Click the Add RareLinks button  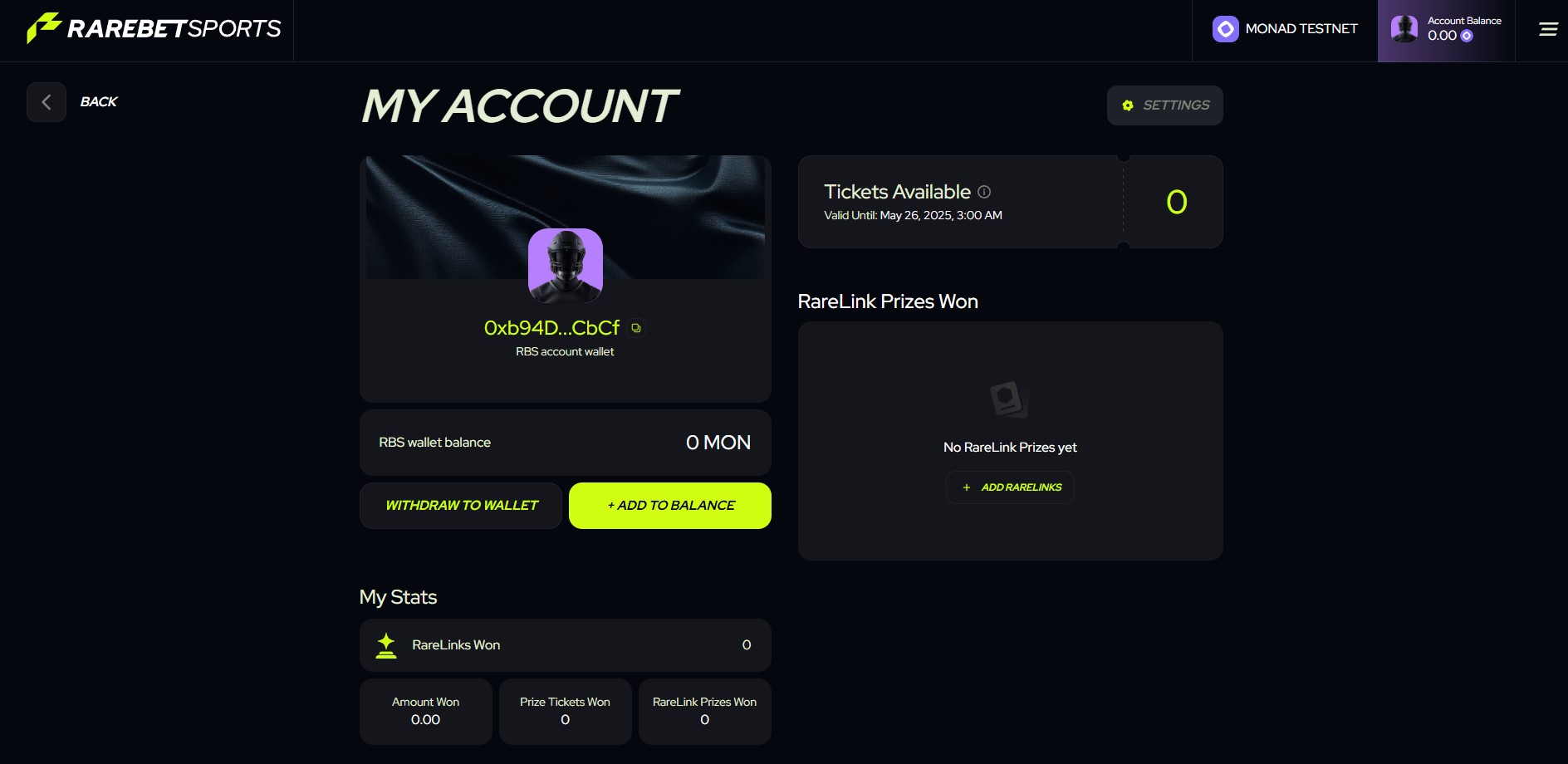(x=1010, y=487)
